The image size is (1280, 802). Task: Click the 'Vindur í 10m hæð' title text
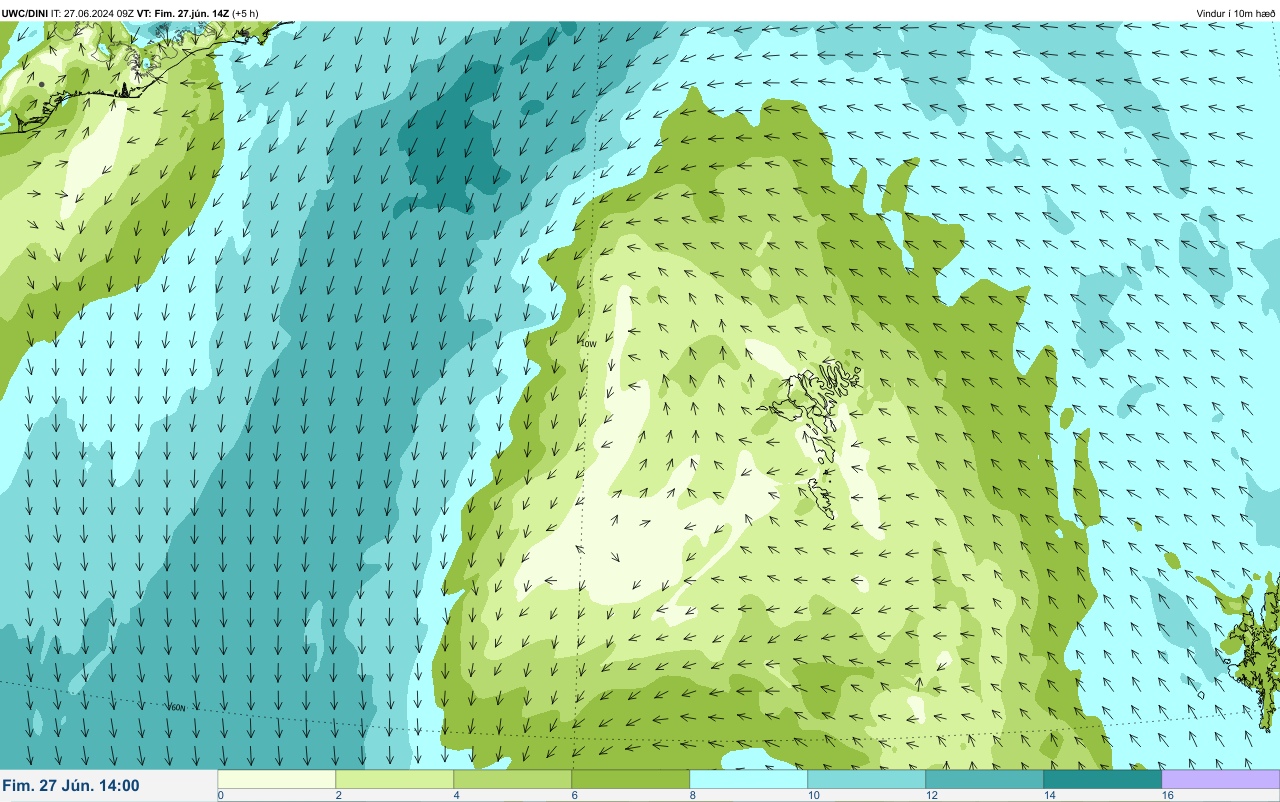[x=1235, y=13]
